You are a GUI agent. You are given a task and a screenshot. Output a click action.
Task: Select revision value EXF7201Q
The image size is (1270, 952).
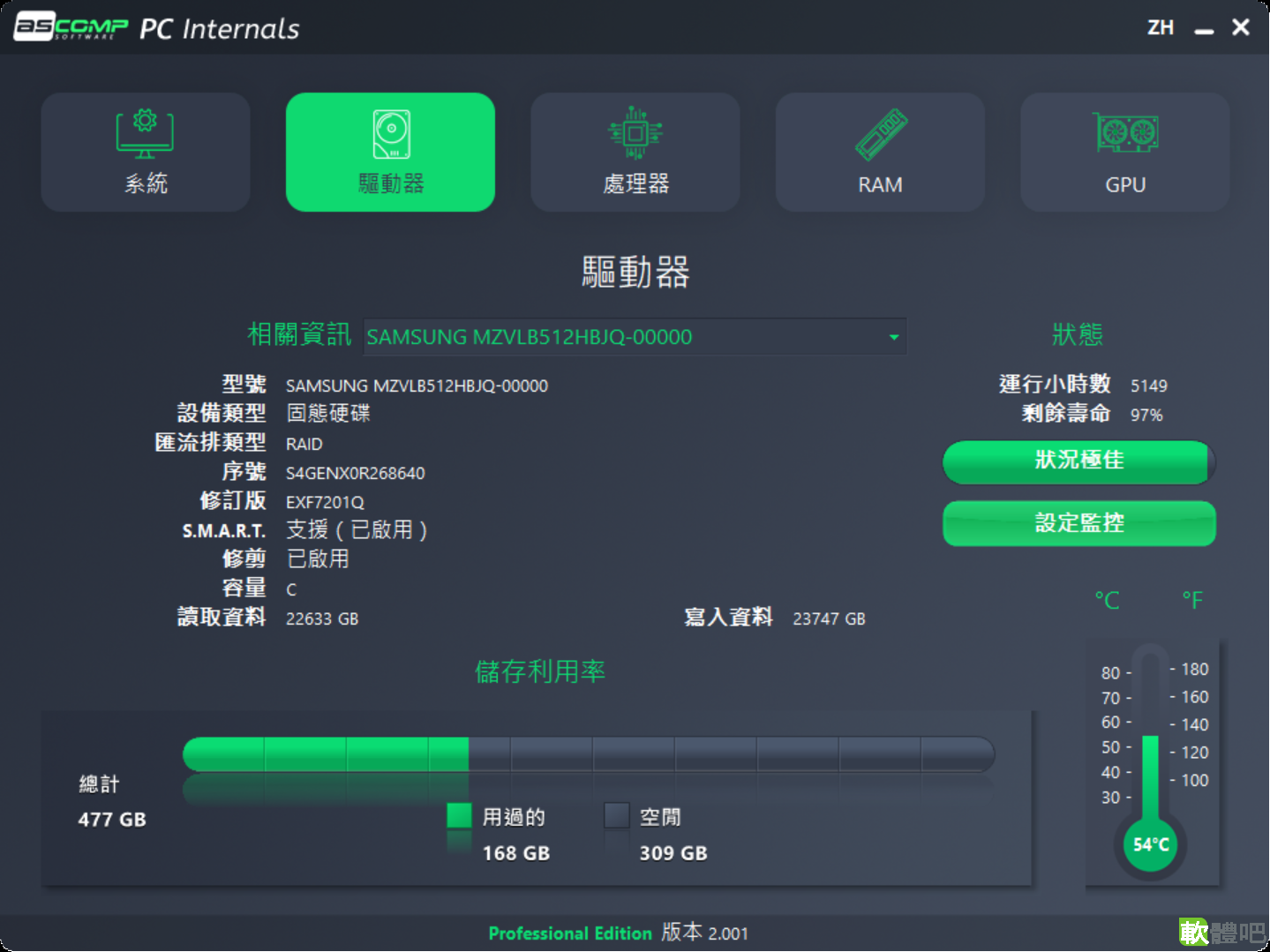click(x=325, y=503)
